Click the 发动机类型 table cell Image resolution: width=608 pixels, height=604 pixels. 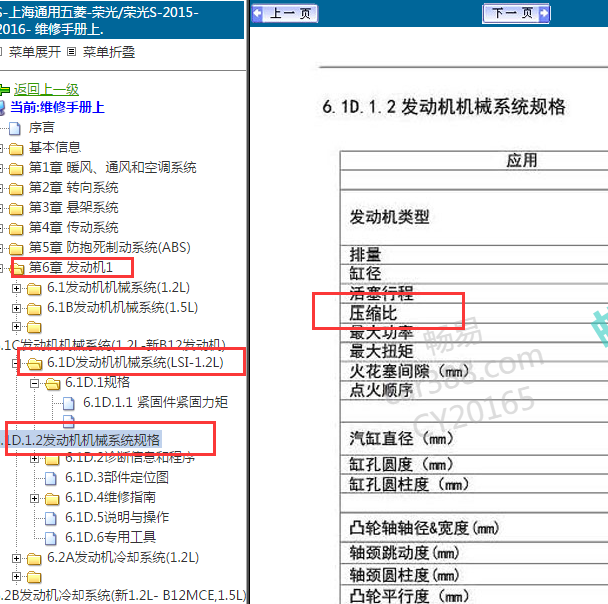click(x=389, y=217)
